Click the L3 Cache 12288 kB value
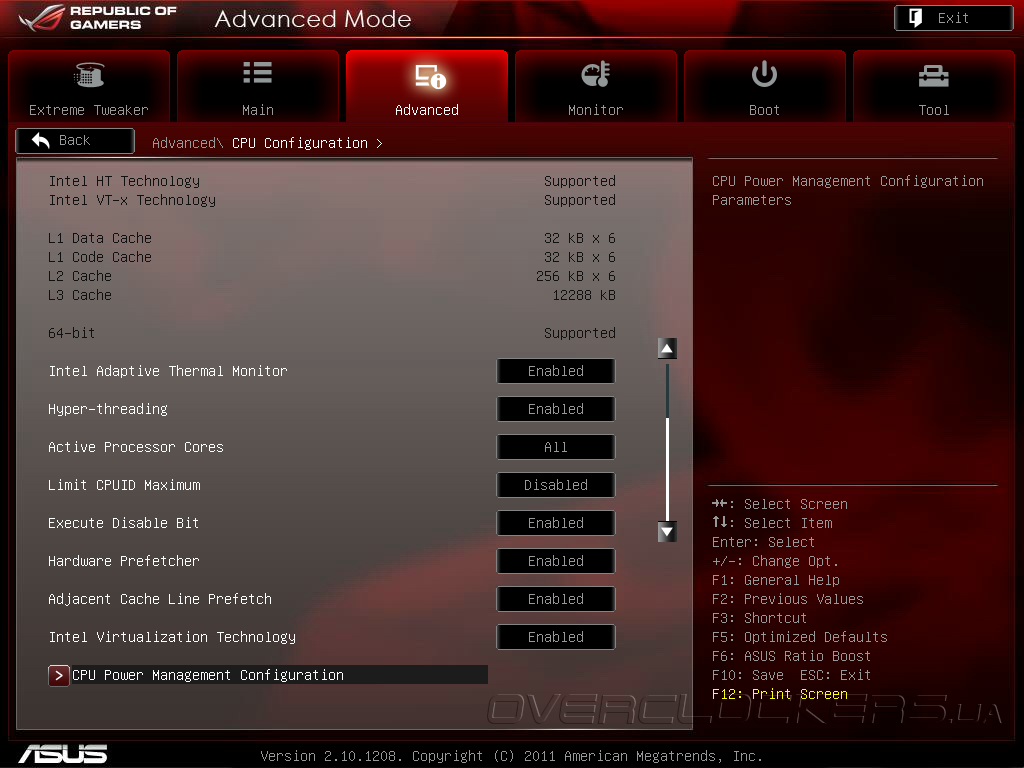Screen dimensions: 1024x768 coord(584,295)
